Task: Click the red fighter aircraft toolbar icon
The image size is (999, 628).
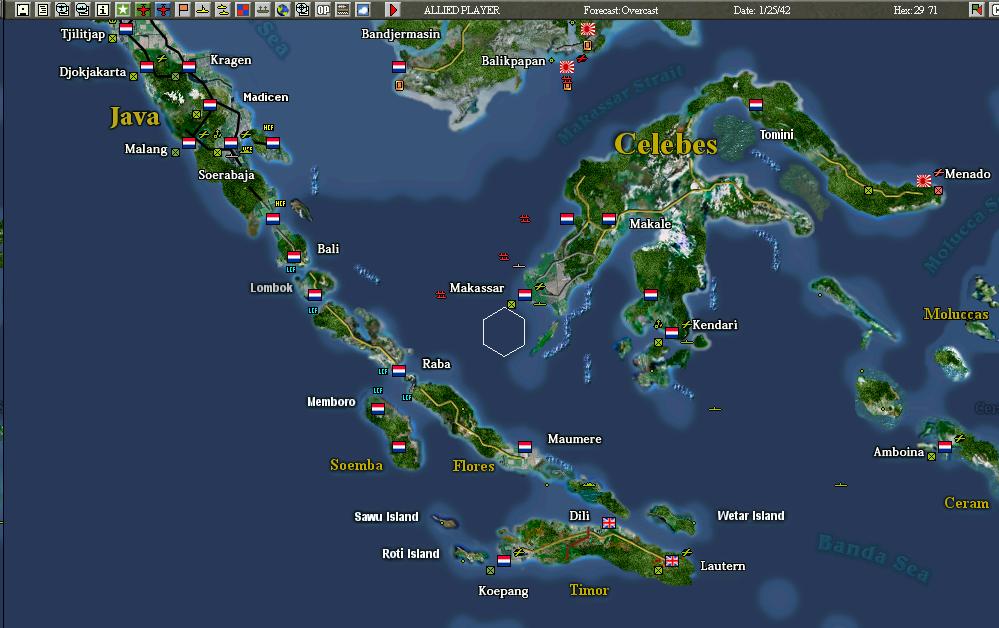Action: pos(142,8)
